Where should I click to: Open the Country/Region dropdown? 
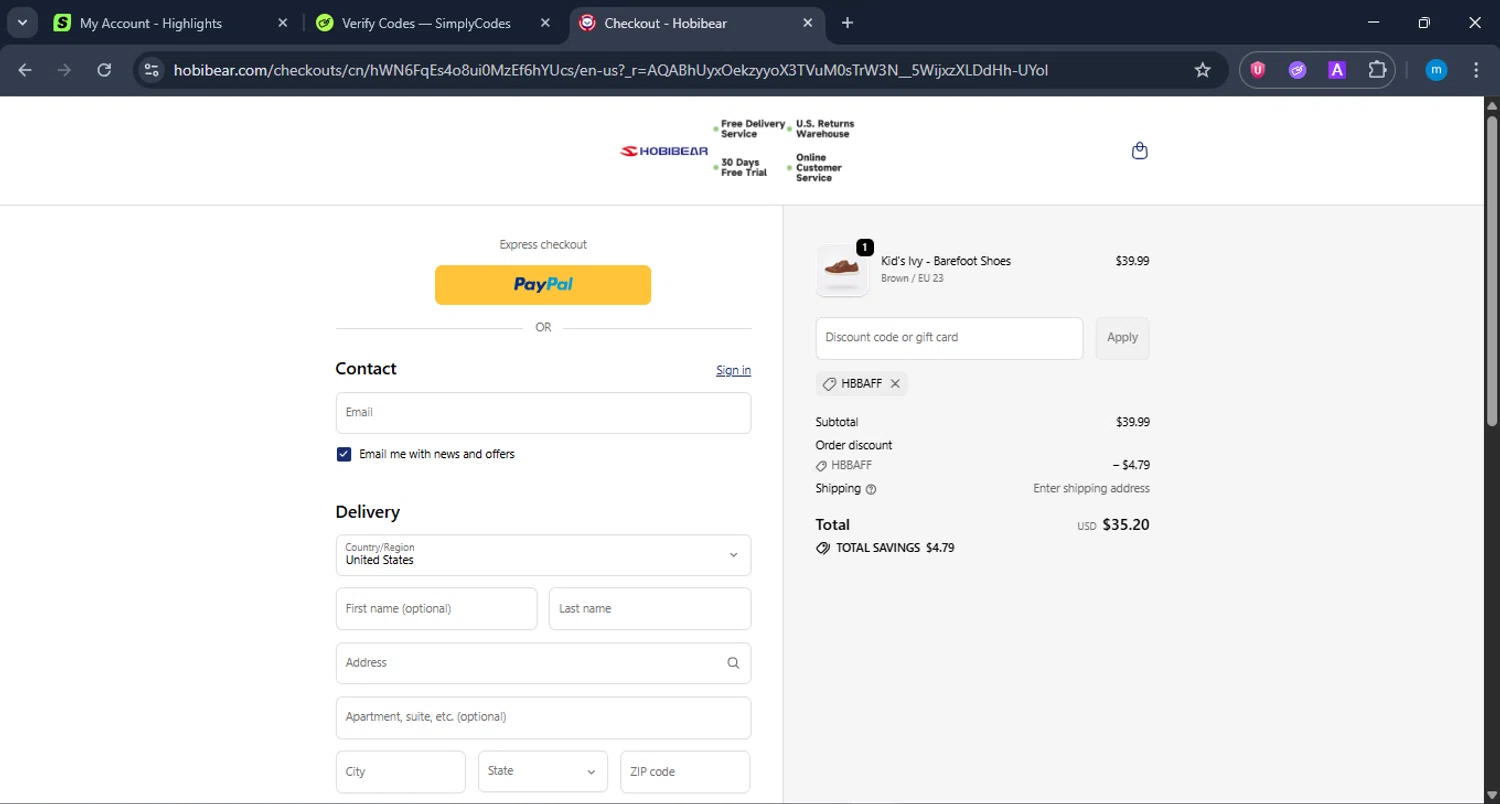pyautogui.click(x=543, y=555)
